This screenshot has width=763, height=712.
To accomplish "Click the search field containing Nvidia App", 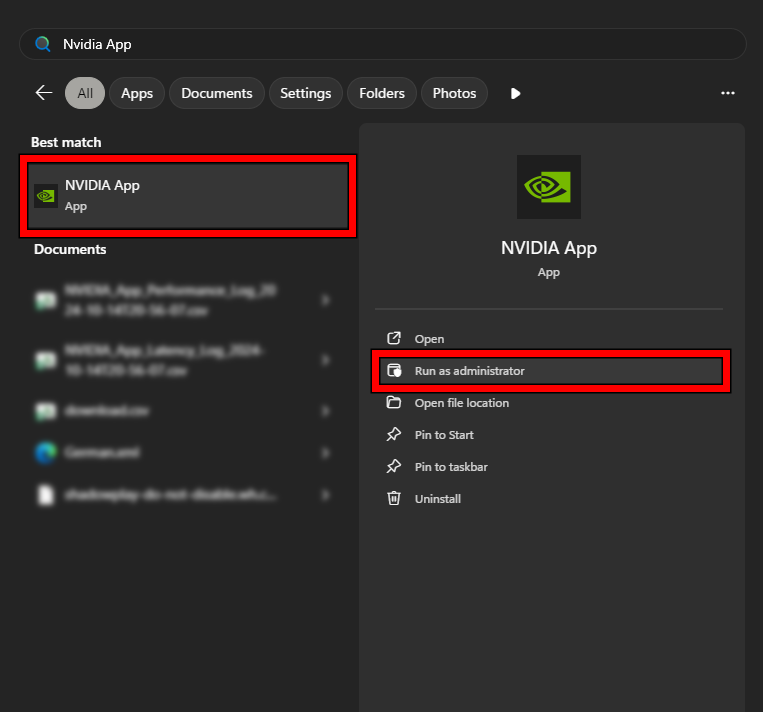I will click(400, 44).
